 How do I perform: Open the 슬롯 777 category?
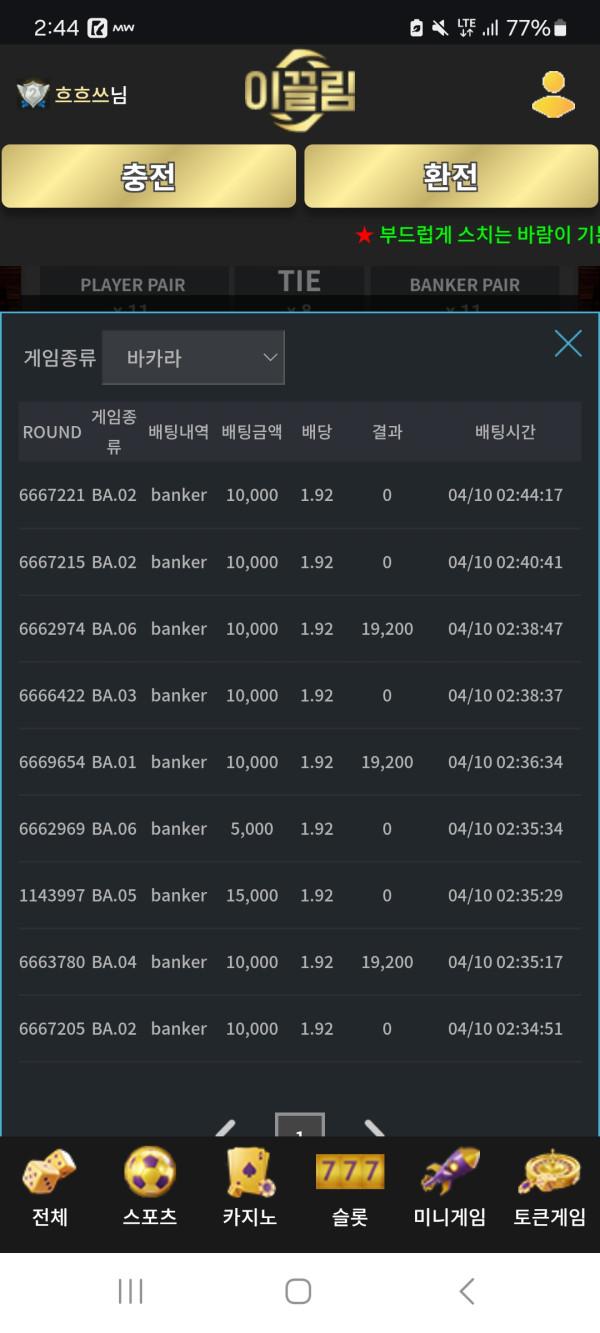[x=350, y=1189]
